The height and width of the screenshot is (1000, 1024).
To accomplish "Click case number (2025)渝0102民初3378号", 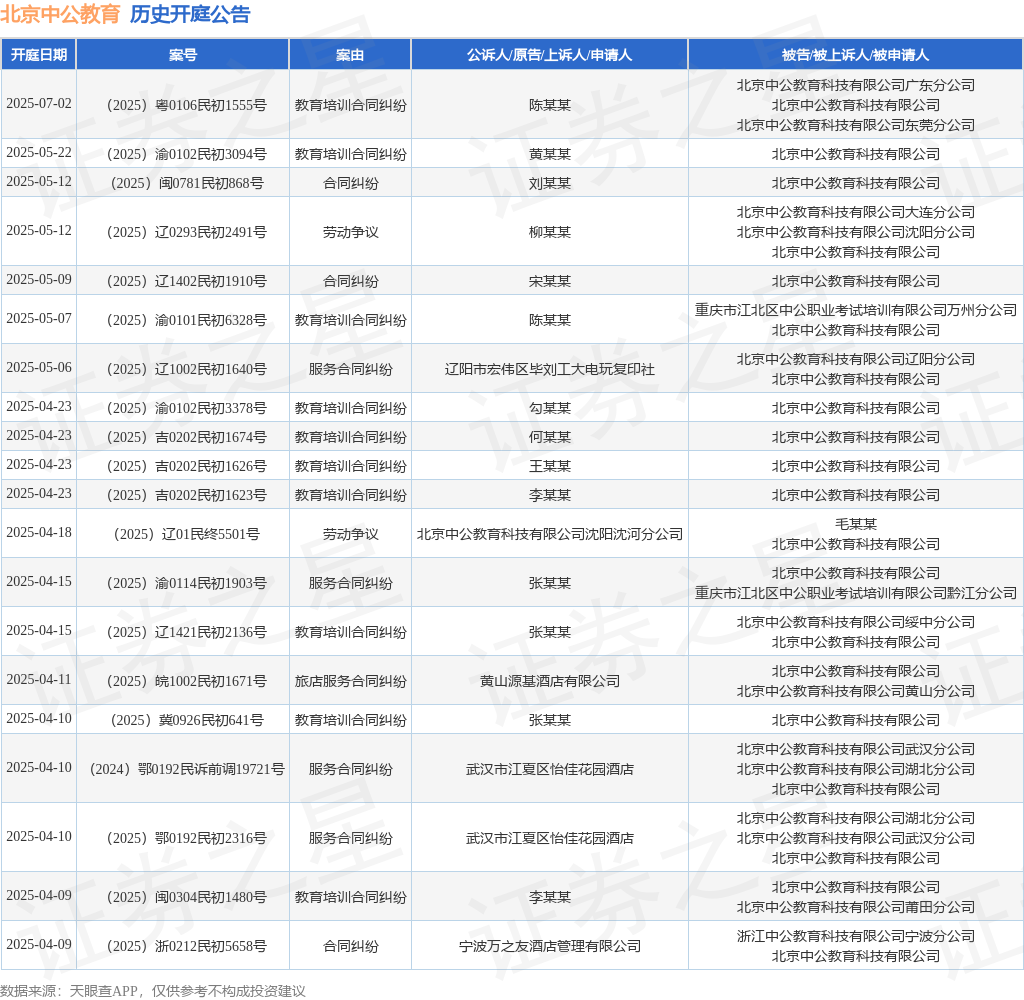I will tap(186, 408).
